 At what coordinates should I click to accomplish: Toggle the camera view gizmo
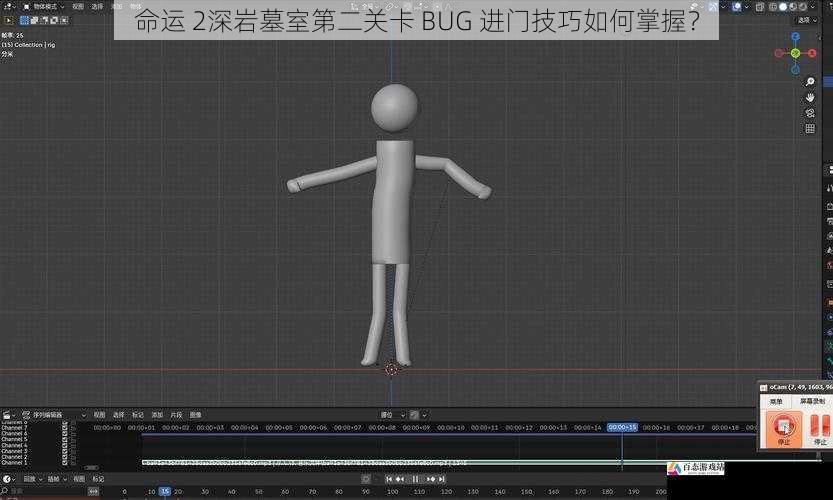tap(810, 113)
